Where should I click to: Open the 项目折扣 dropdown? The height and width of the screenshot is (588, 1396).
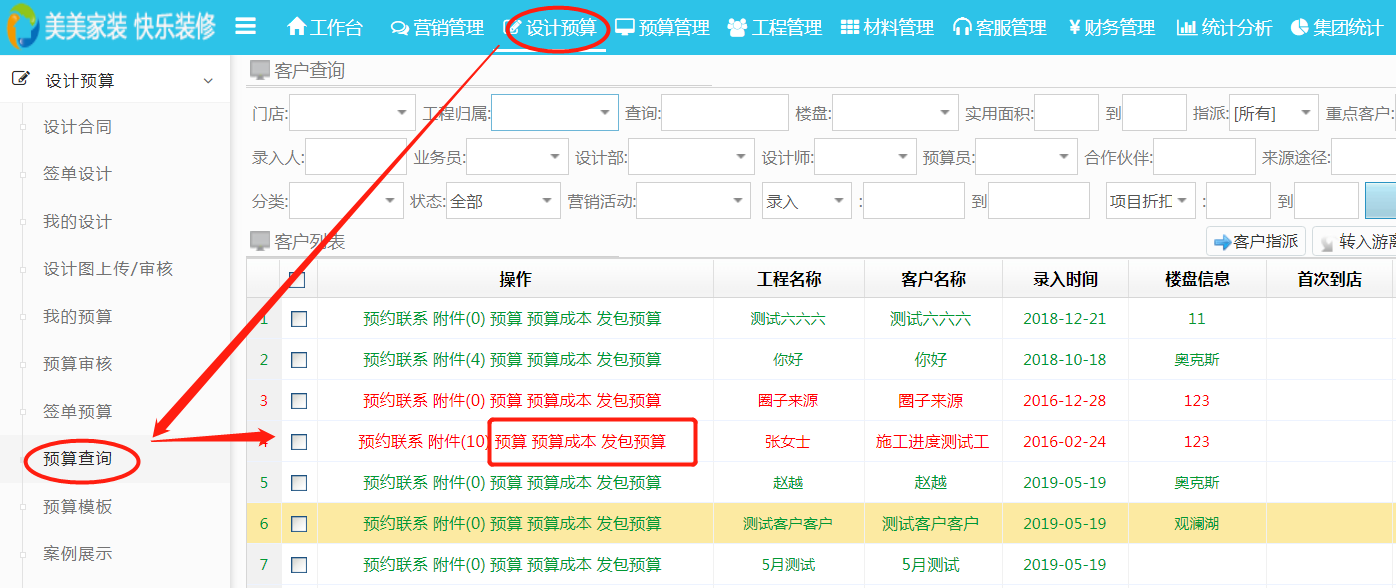(1150, 200)
